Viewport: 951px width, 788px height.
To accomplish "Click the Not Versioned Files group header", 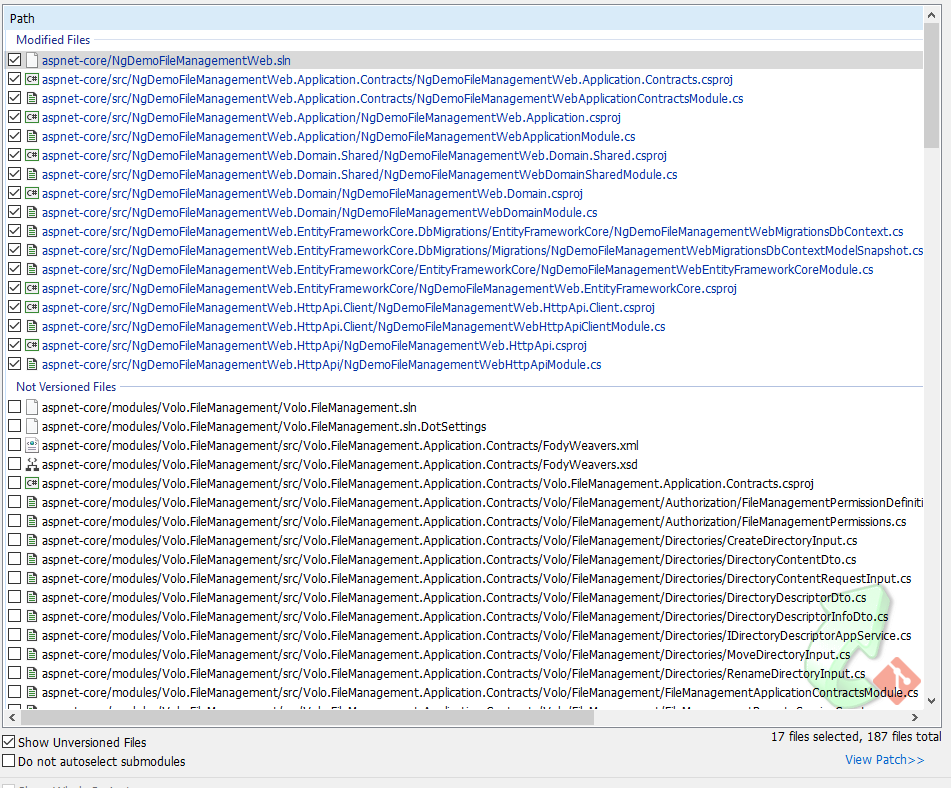I will point(66,387).
